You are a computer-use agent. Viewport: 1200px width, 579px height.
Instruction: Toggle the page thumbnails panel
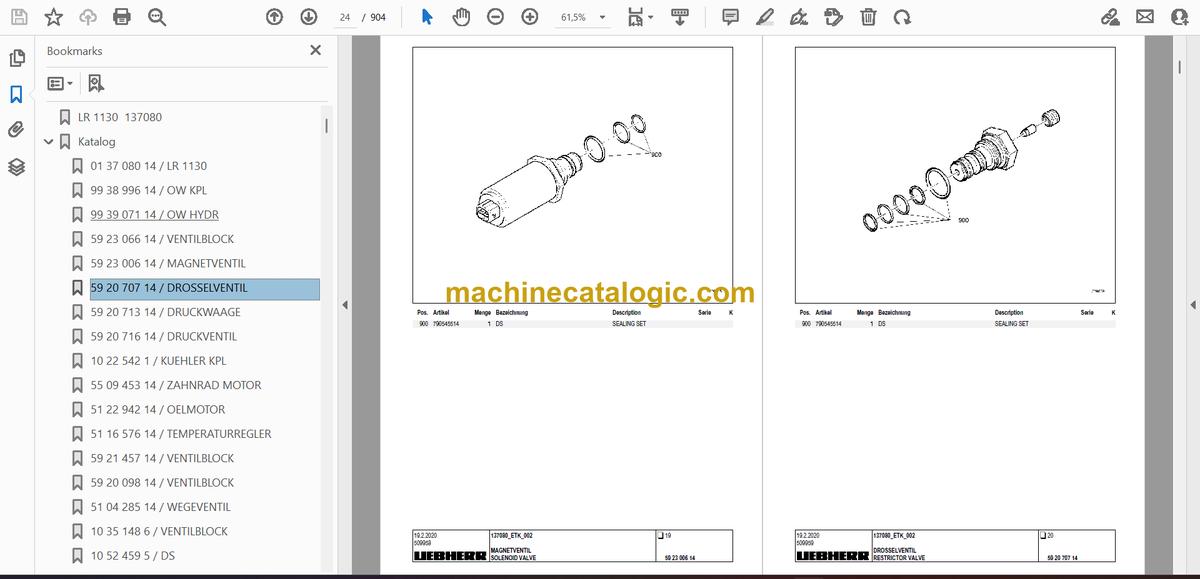16,58
